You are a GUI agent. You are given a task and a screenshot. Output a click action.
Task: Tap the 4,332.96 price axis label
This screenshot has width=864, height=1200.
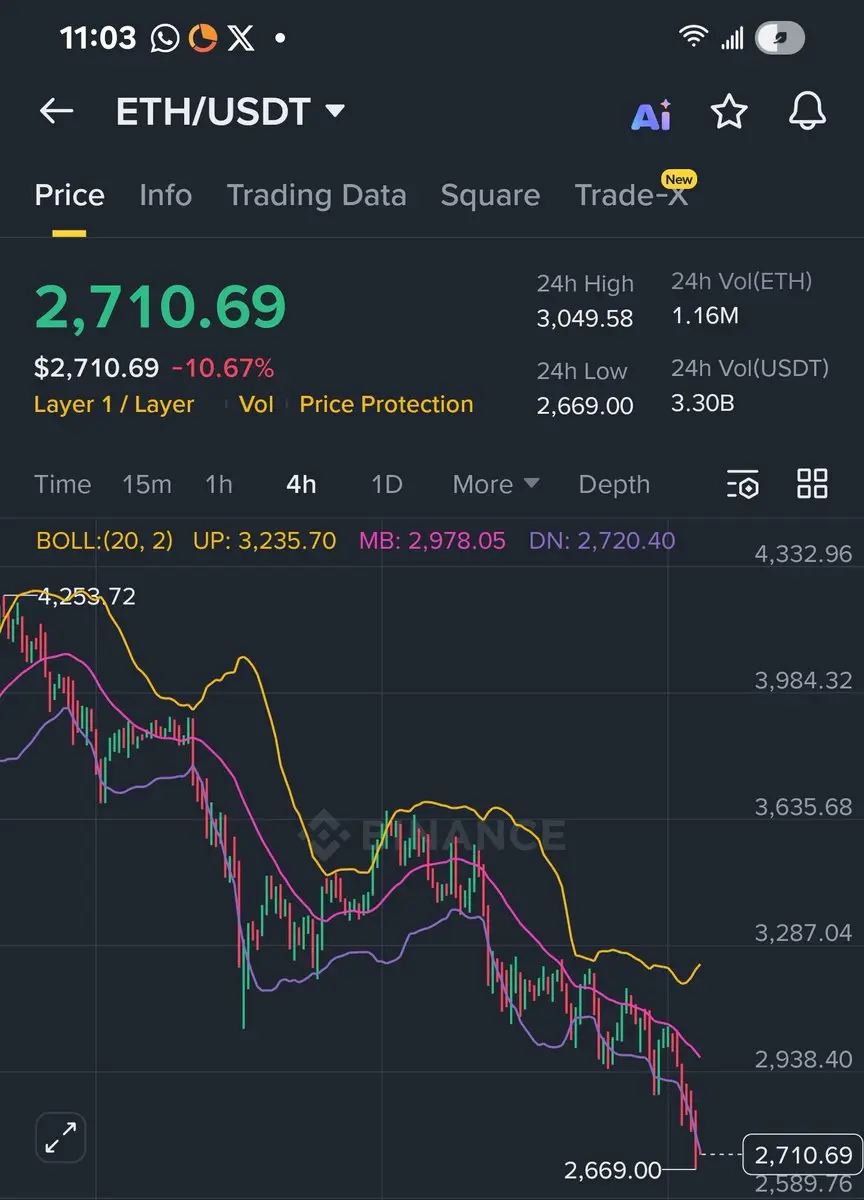[804, 553]
